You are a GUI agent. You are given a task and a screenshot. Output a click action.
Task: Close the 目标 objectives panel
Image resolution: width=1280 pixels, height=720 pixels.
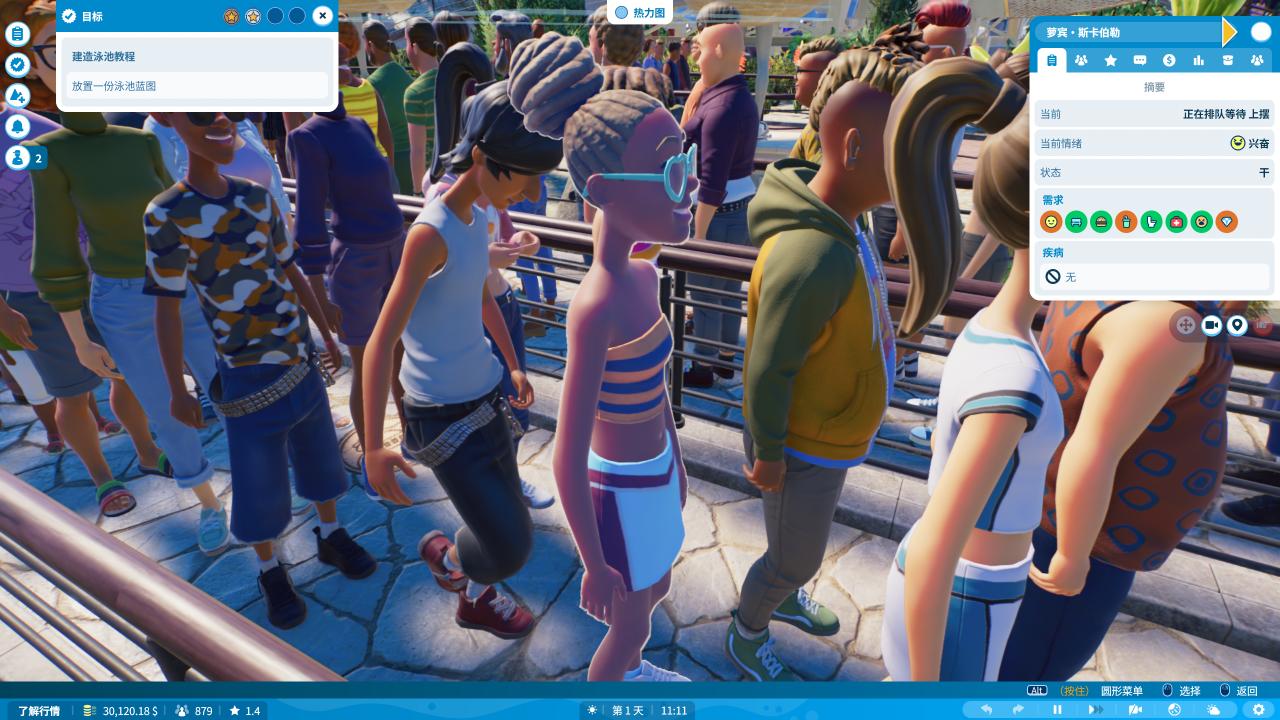coord(322,16)
